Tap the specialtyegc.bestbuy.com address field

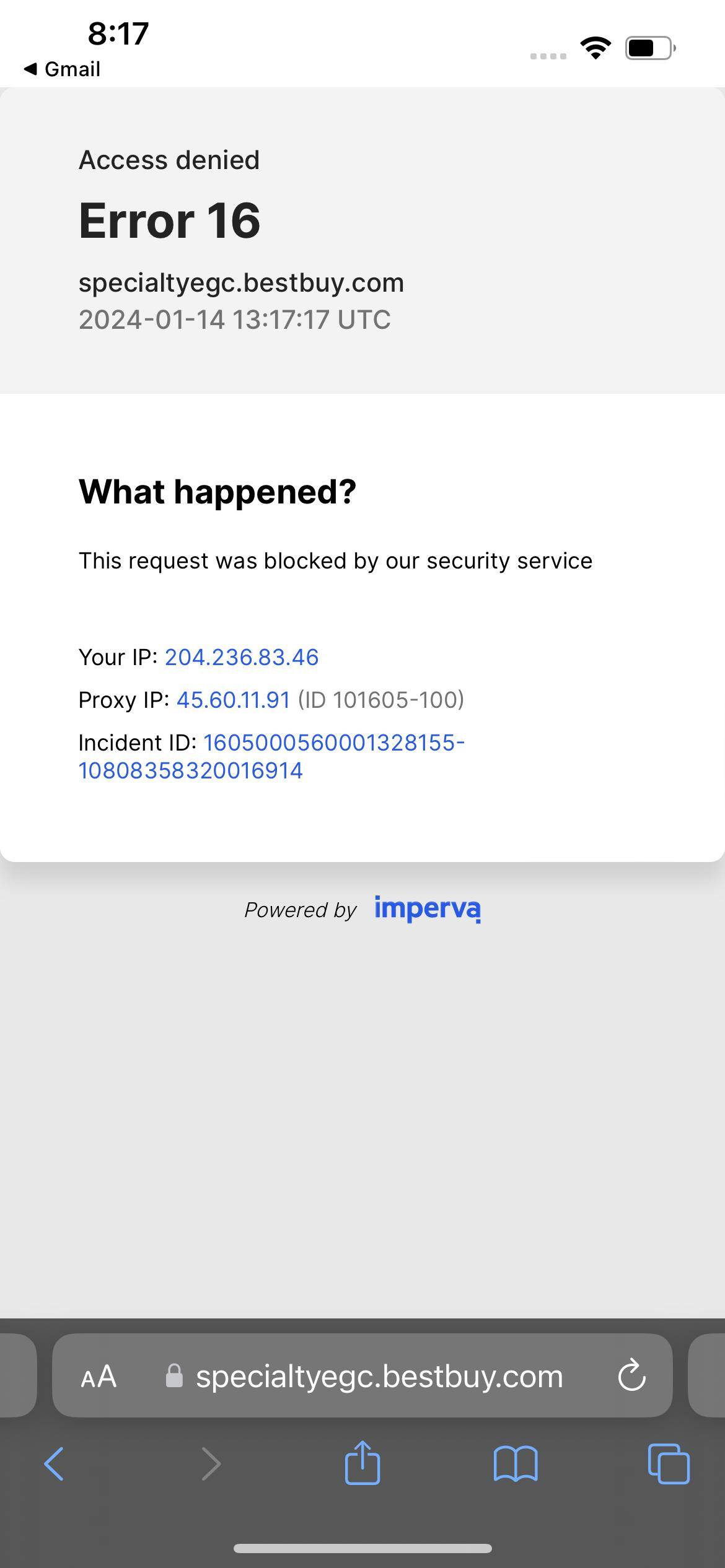379,1377
